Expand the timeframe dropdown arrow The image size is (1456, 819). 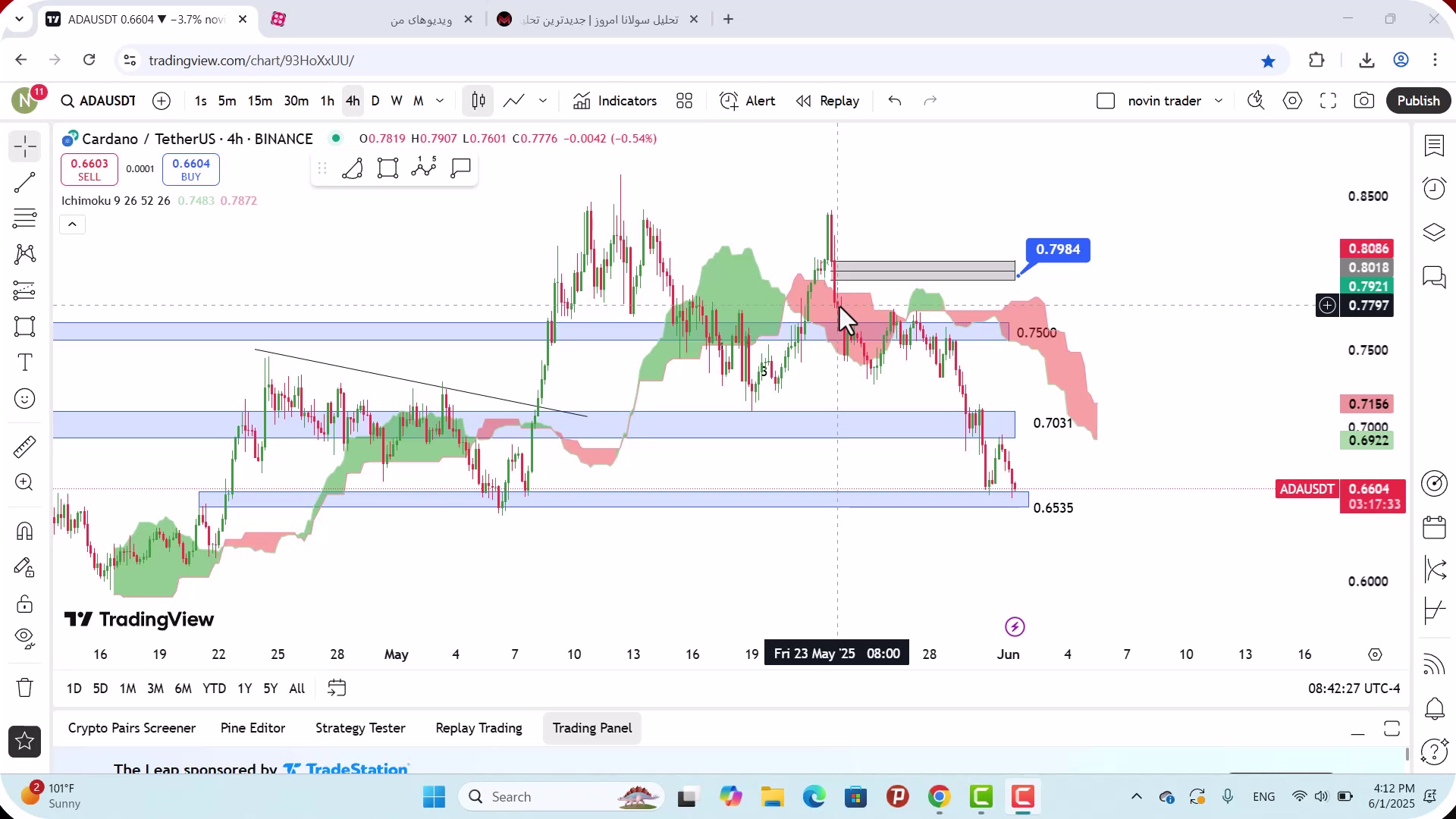point(440,101)
